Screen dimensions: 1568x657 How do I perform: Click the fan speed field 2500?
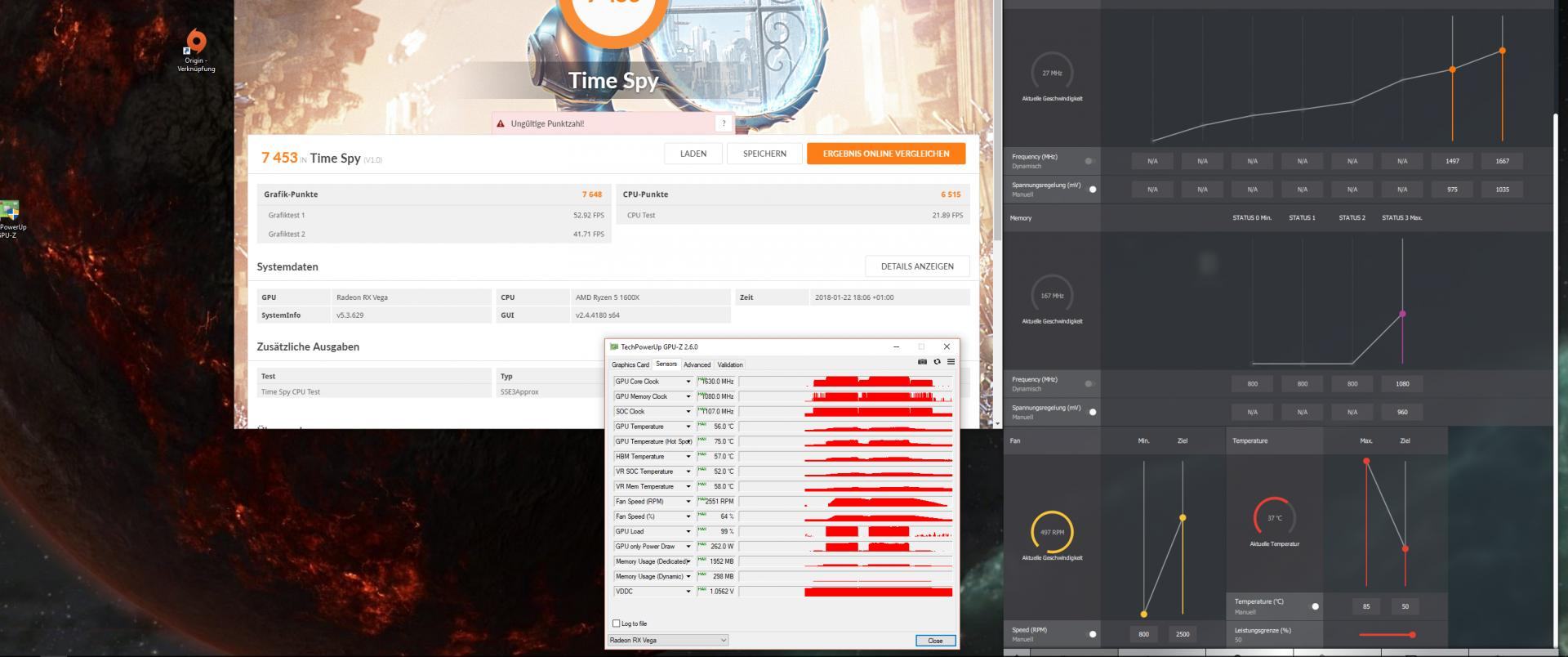pos(1183,634)
